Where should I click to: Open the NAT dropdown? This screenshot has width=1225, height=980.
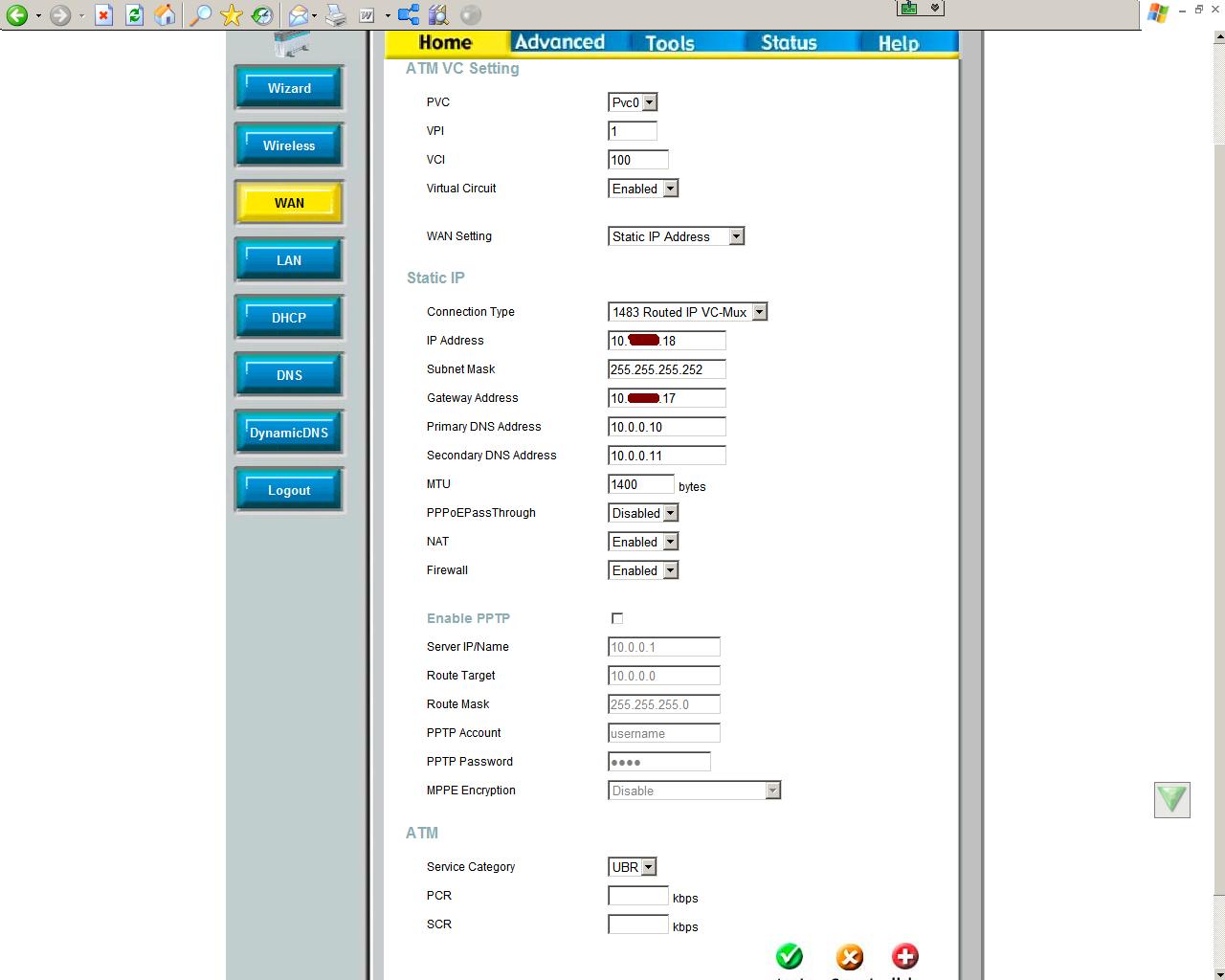click(643, 542)
